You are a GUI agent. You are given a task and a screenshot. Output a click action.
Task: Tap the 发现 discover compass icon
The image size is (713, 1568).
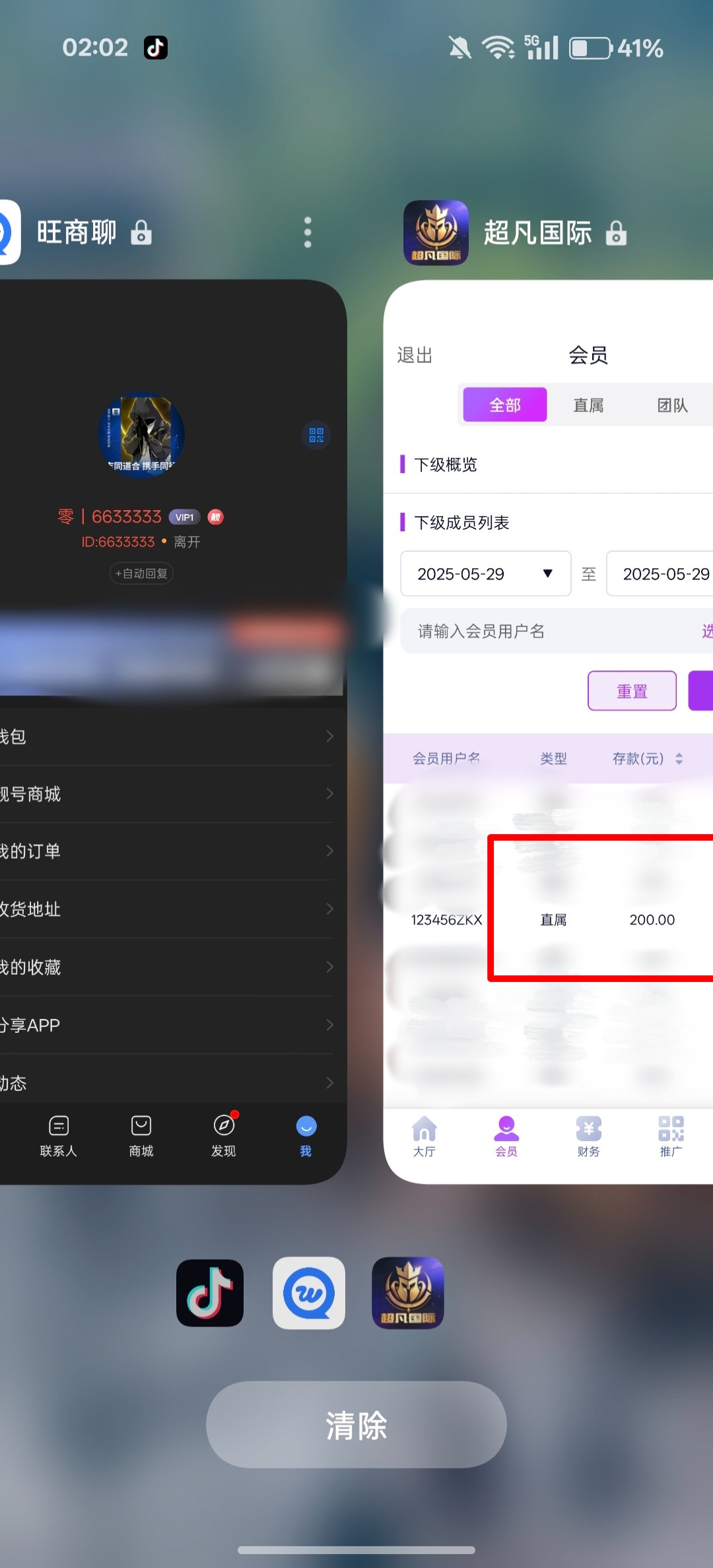point(224,1126)
